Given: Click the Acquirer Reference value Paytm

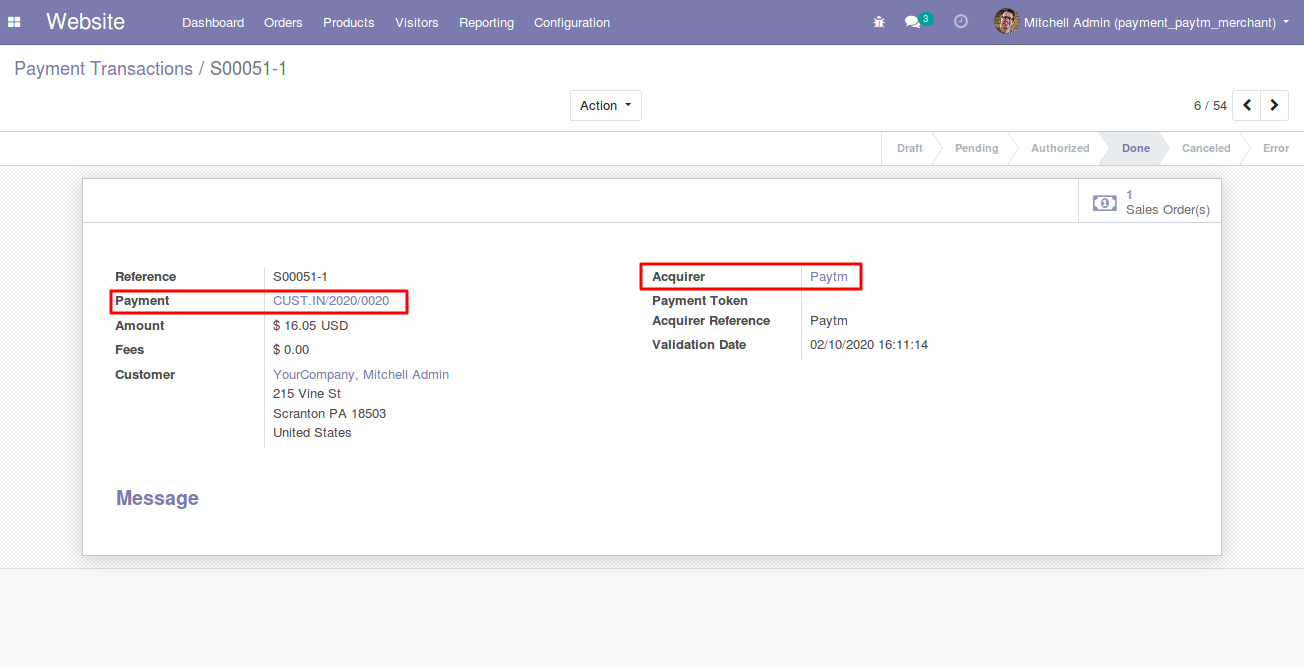Looking at the screenshot, I should coord(829,321).
